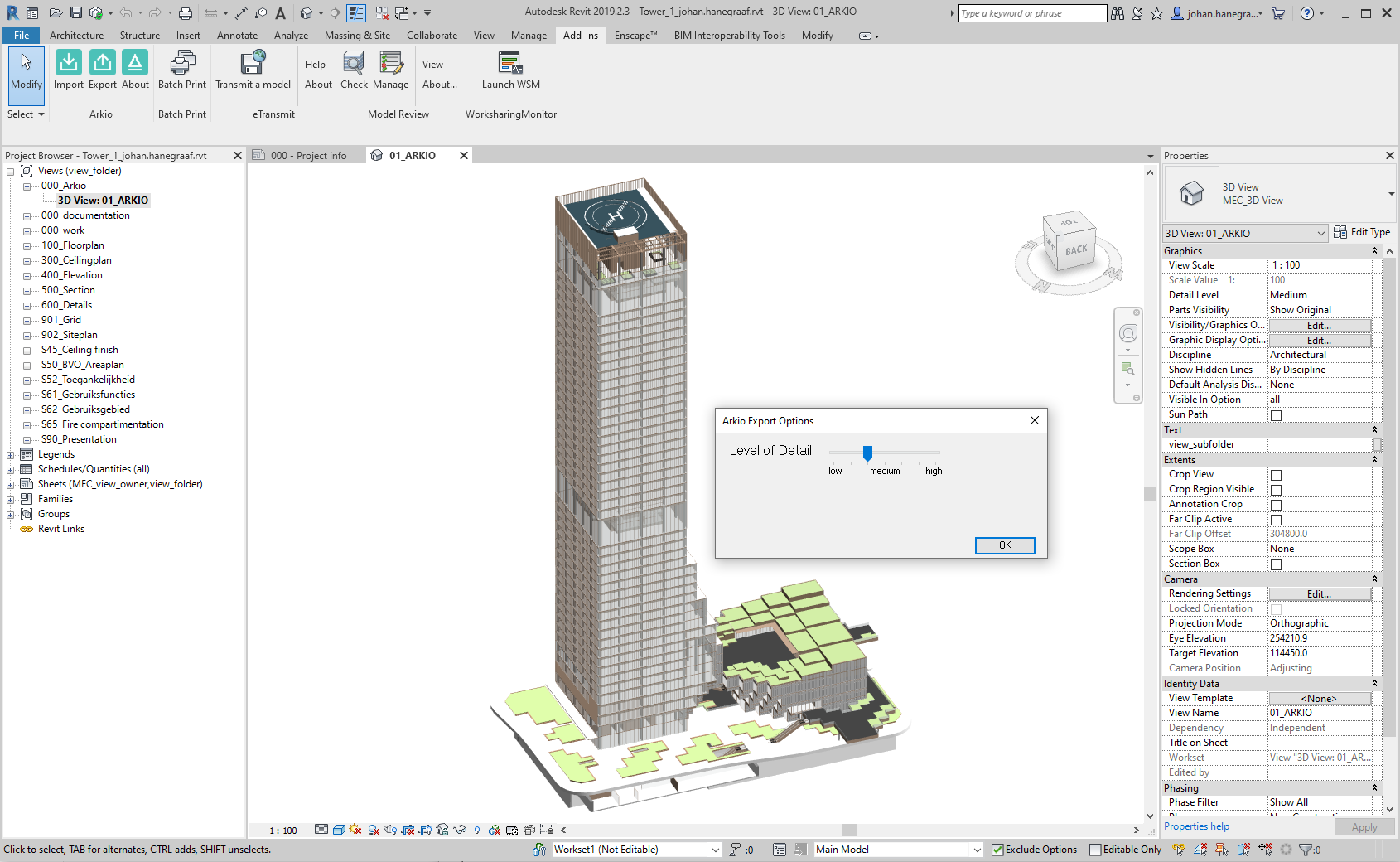
Task: Open the Properties help link
Action: coord(1196,826)
